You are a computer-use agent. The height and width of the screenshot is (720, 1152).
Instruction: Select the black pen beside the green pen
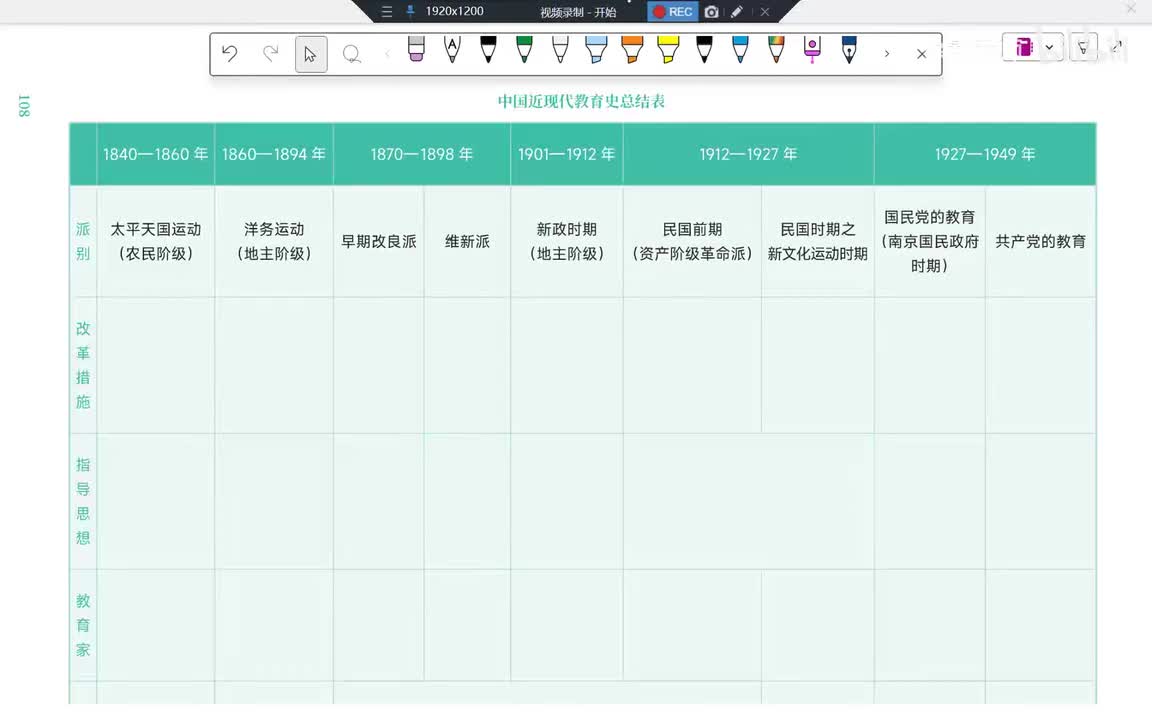pyautogui.click(x=488, y=49)
